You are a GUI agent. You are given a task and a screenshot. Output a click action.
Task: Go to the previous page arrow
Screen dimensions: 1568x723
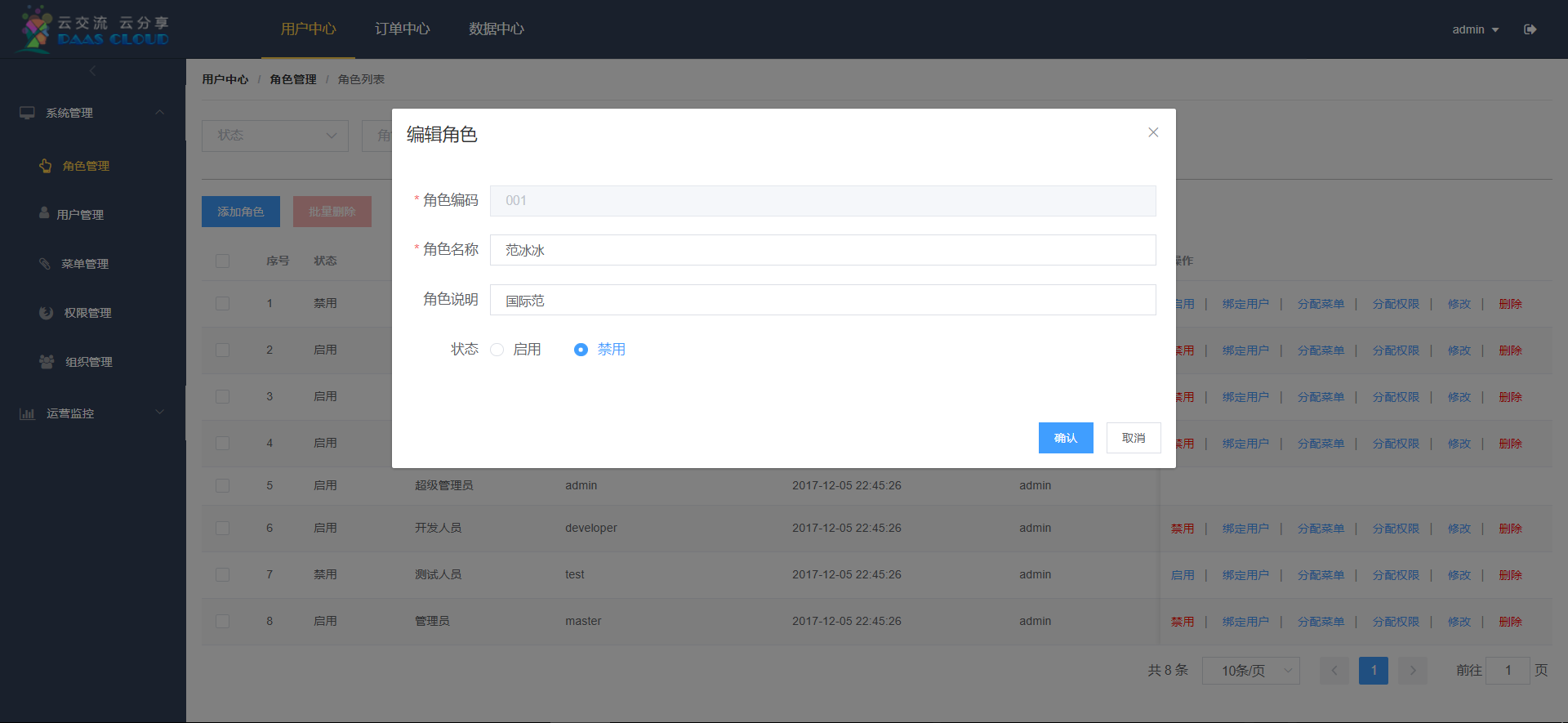[x=1334, y=671]
